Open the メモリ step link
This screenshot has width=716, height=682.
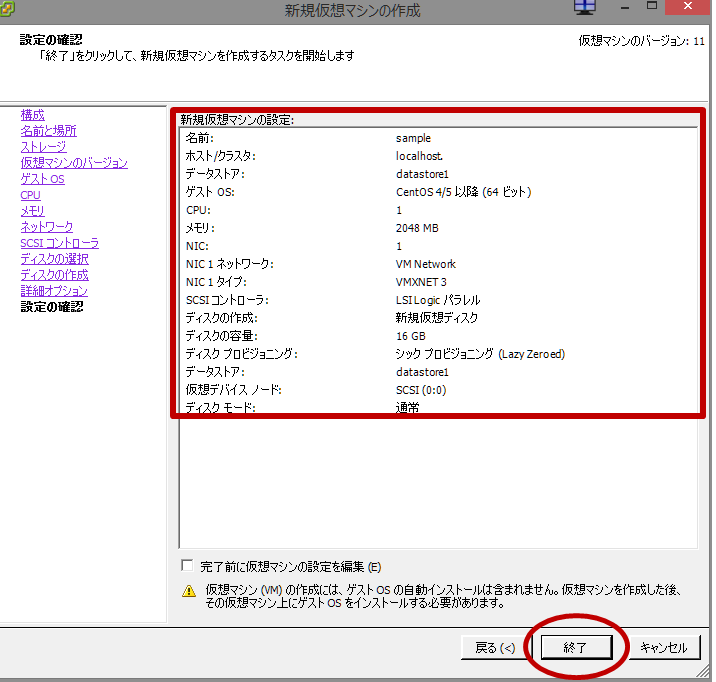[x=32, y=211]
